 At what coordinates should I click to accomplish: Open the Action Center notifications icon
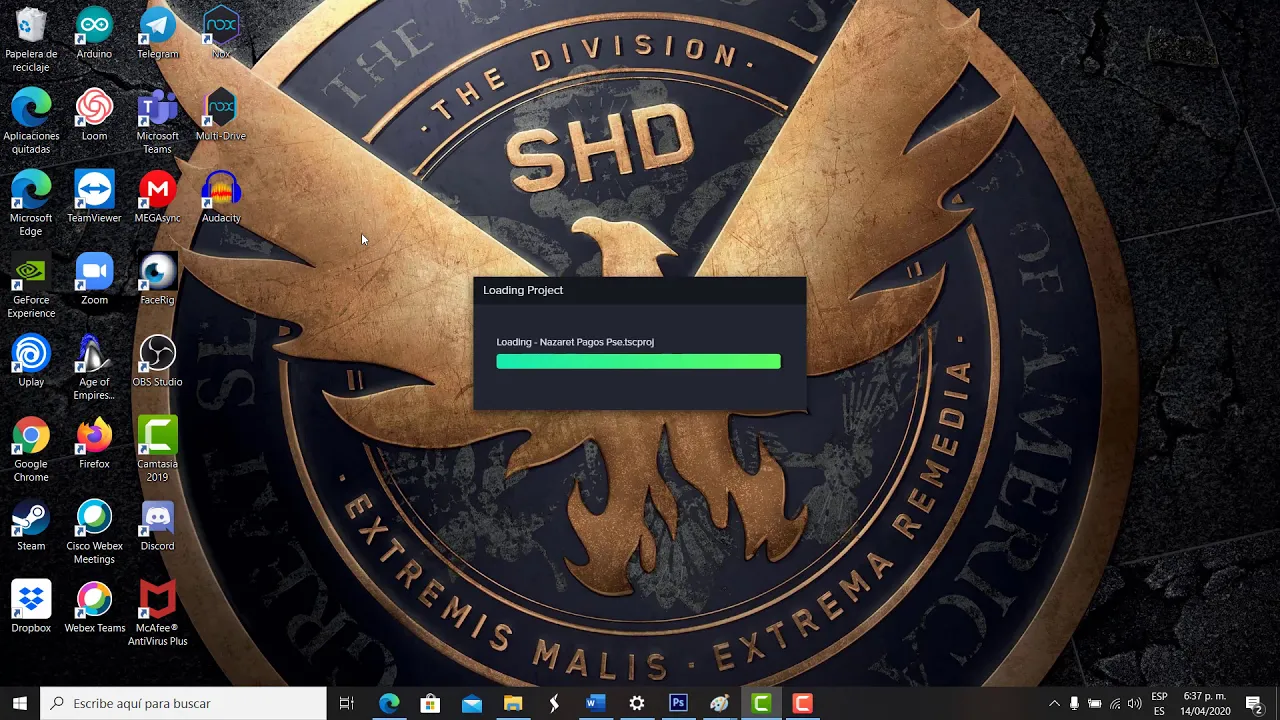(x=1254, y=703)
